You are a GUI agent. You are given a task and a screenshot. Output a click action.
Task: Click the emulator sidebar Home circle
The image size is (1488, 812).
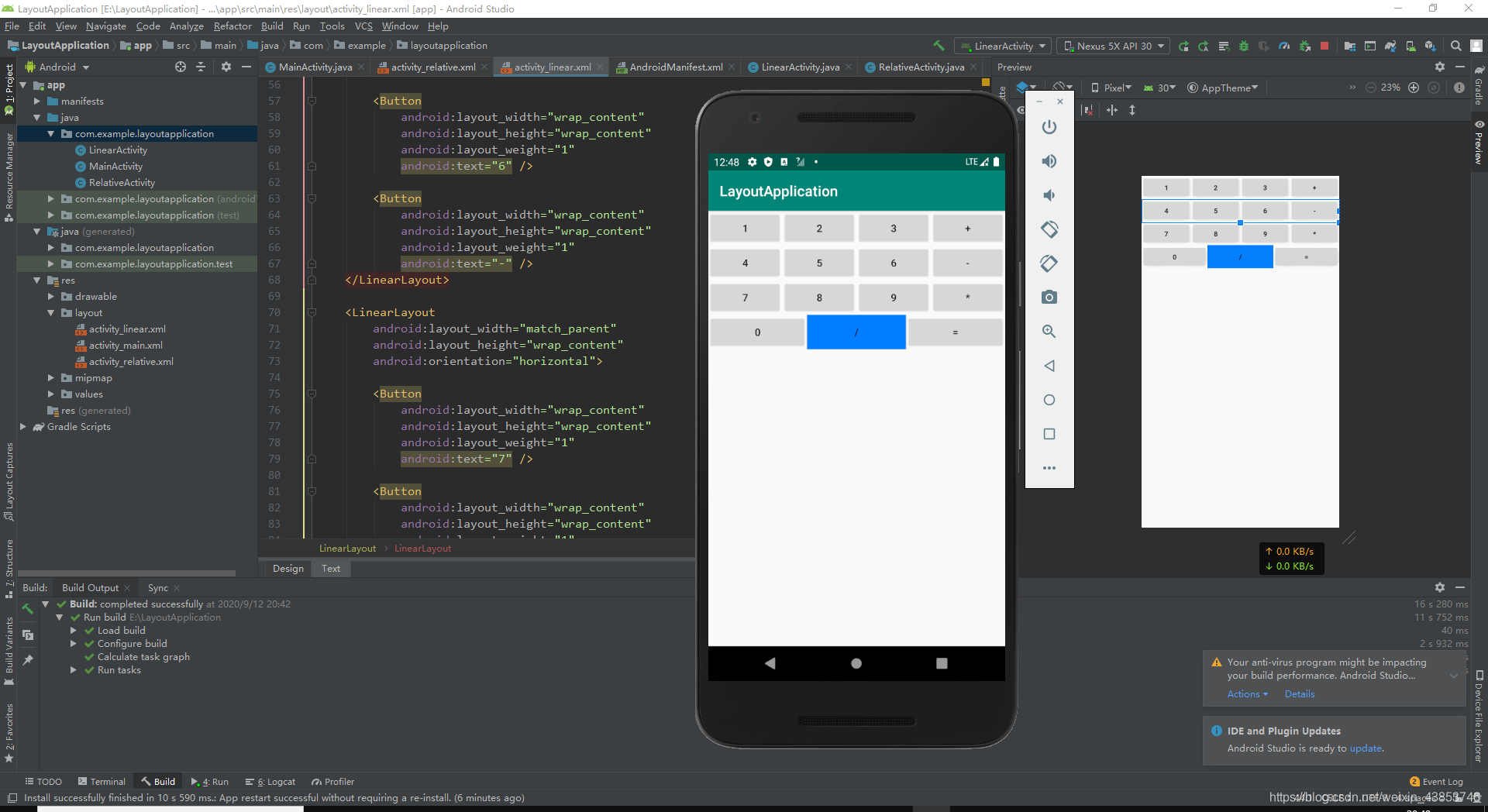pos(1049,400)
